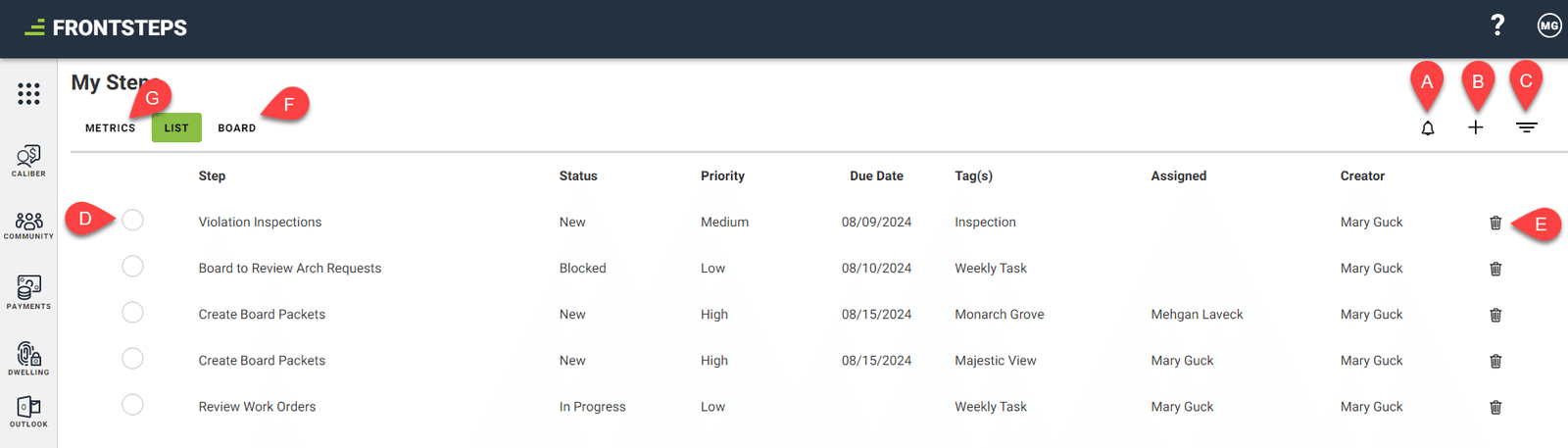
Task: Open the MG user profile avatar
Action: (1549, 26)
